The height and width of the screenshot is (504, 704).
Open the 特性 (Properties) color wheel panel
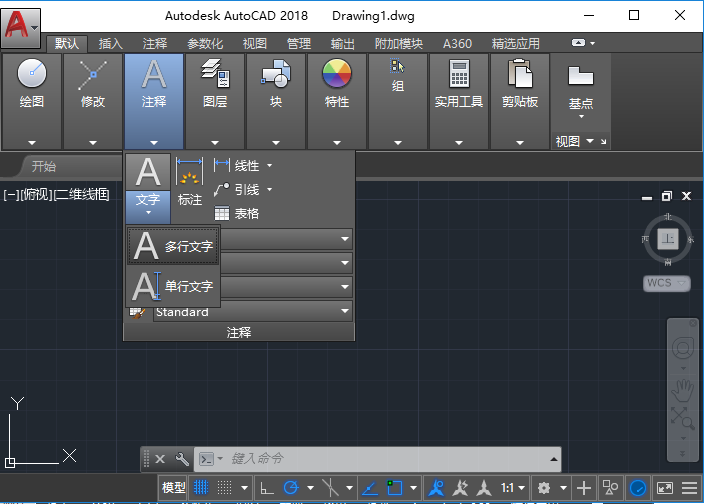pos(337,101)
